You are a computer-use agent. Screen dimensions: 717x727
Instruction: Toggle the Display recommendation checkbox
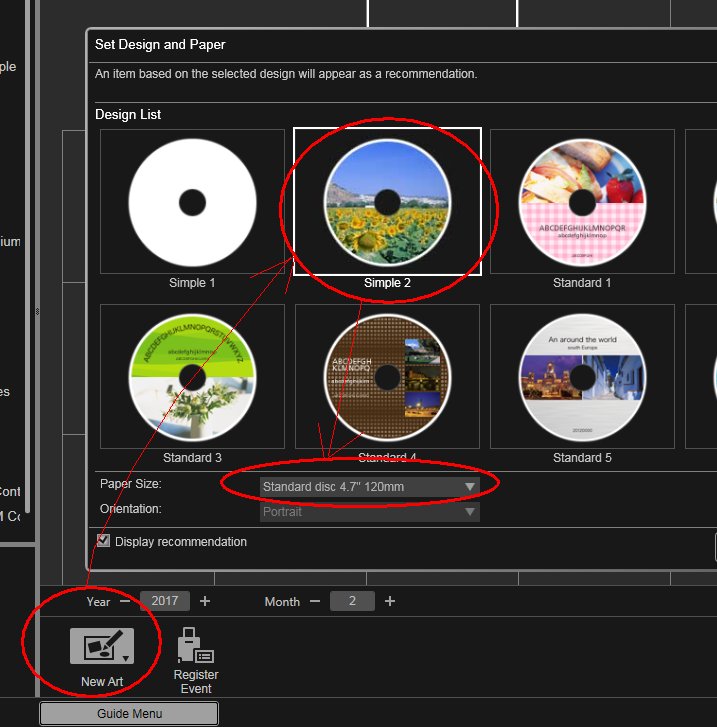[103, 541]
